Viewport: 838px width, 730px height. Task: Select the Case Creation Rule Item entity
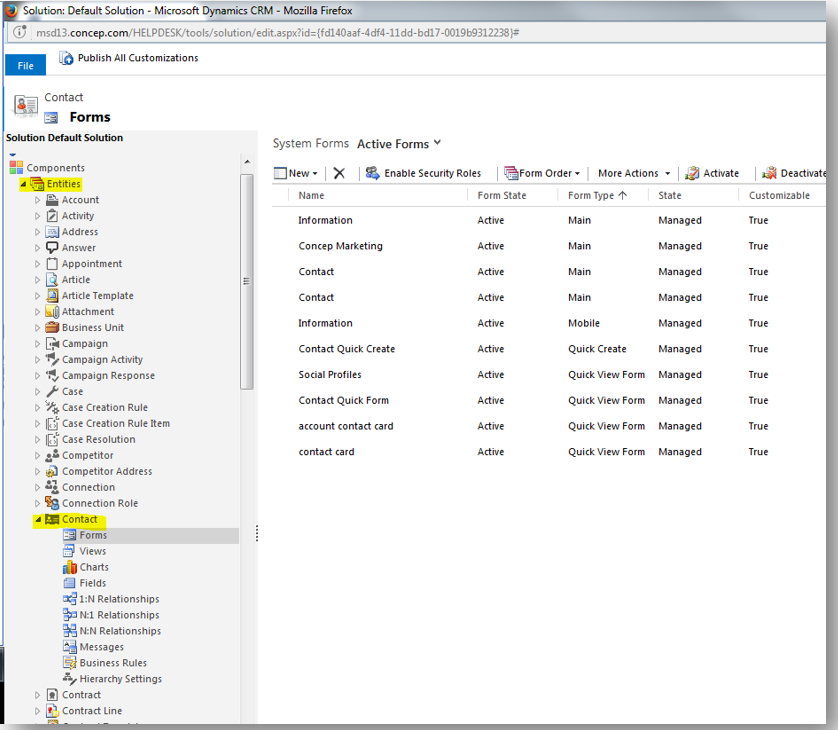click(x=116, y=423)
